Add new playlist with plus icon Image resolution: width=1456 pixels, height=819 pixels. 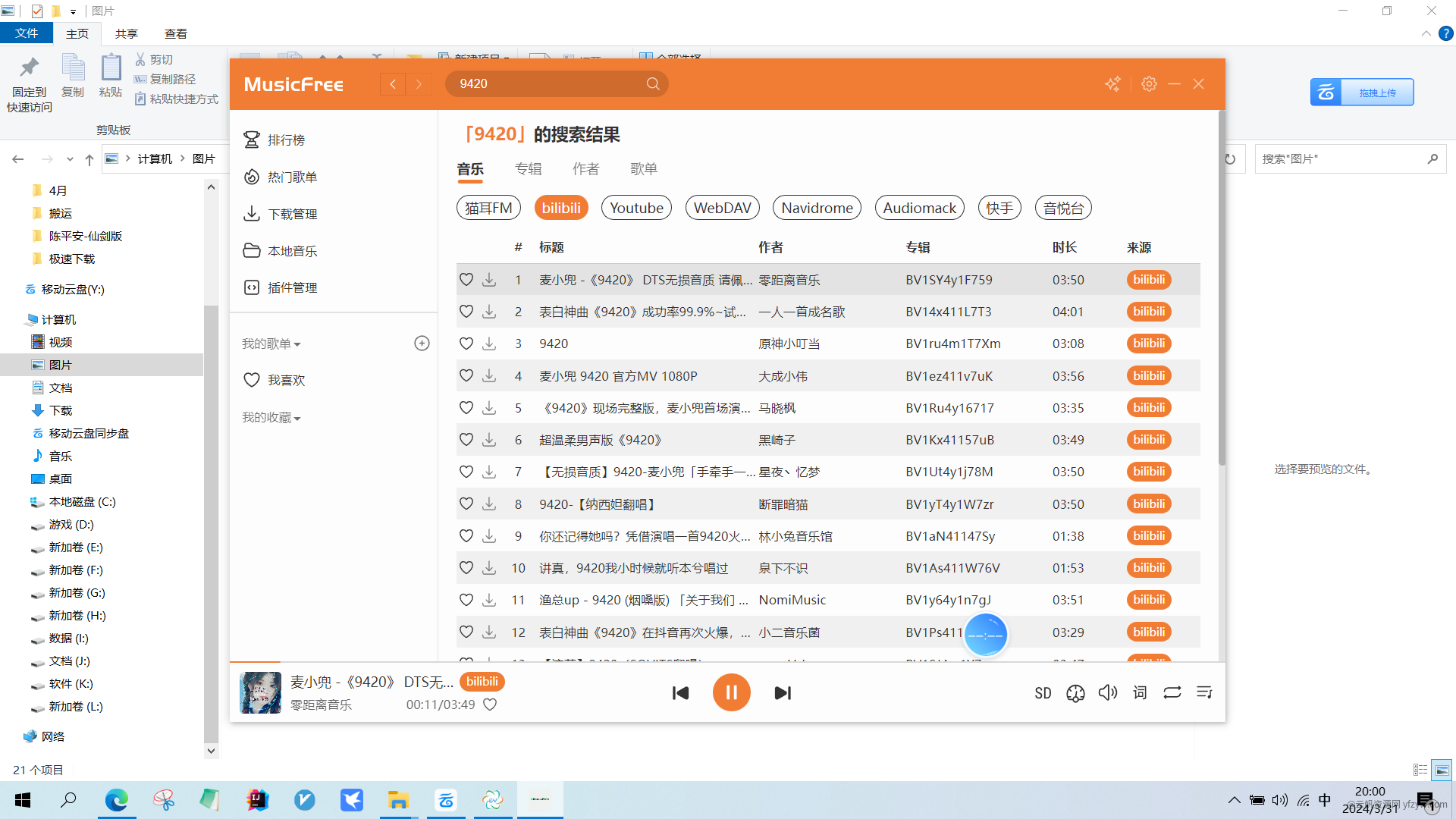tap(422, 344)
